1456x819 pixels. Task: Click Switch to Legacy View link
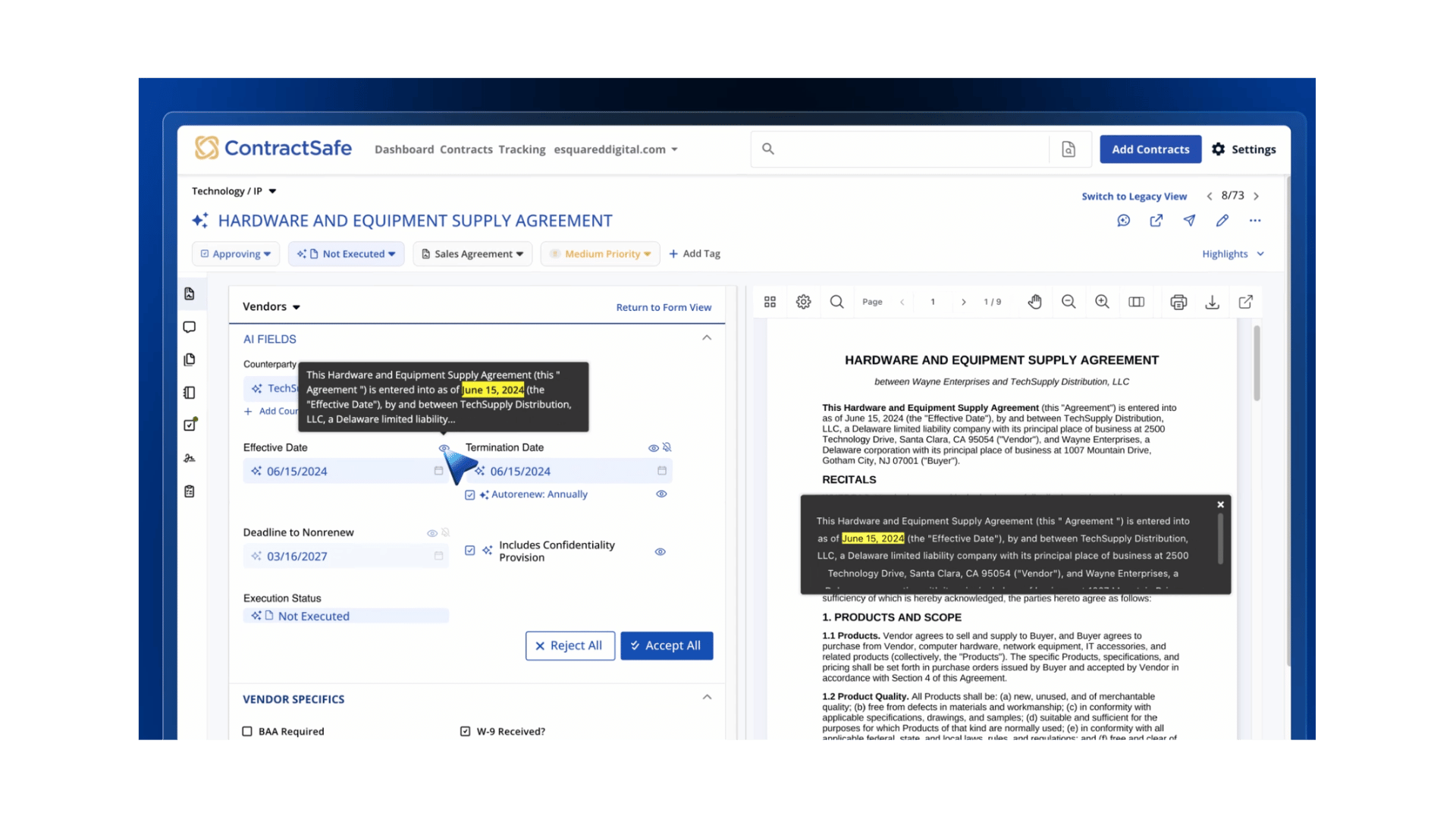1134,196
